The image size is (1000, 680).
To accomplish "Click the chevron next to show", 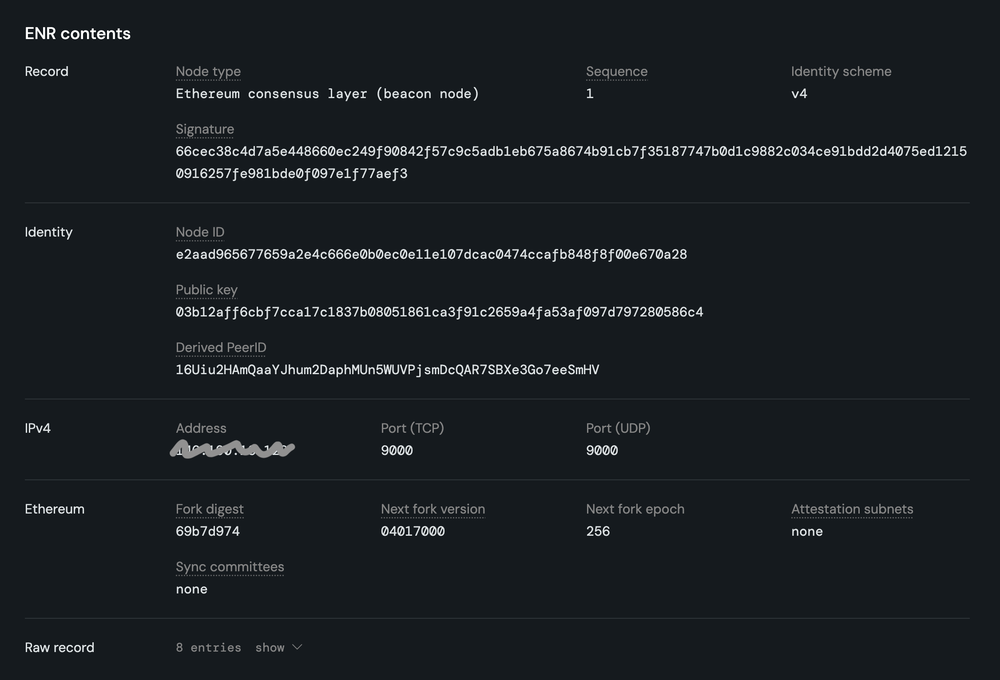I will 297,647.
